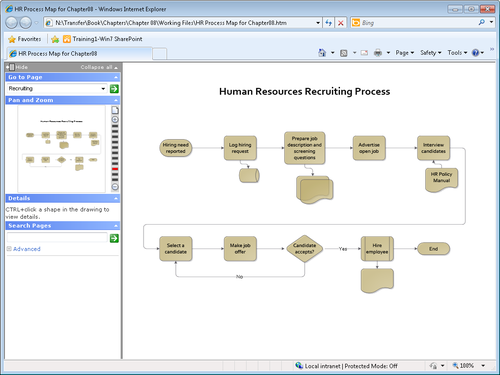Click Collapse all in the sidebar
Image resolution: width=500 pixels, height=375 pixels.
[99, 67]
